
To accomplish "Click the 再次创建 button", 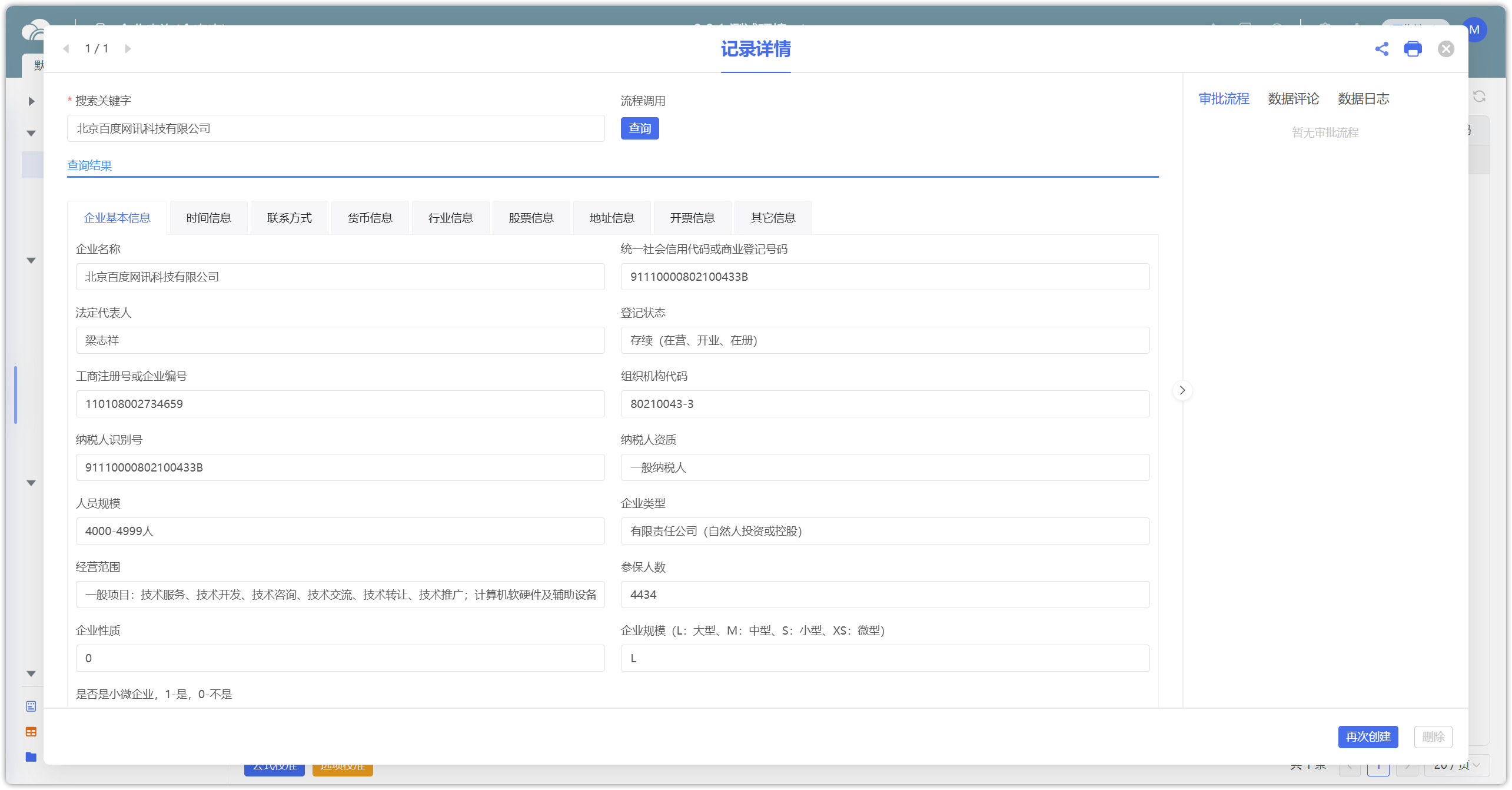I will [x=1368, y=736].
